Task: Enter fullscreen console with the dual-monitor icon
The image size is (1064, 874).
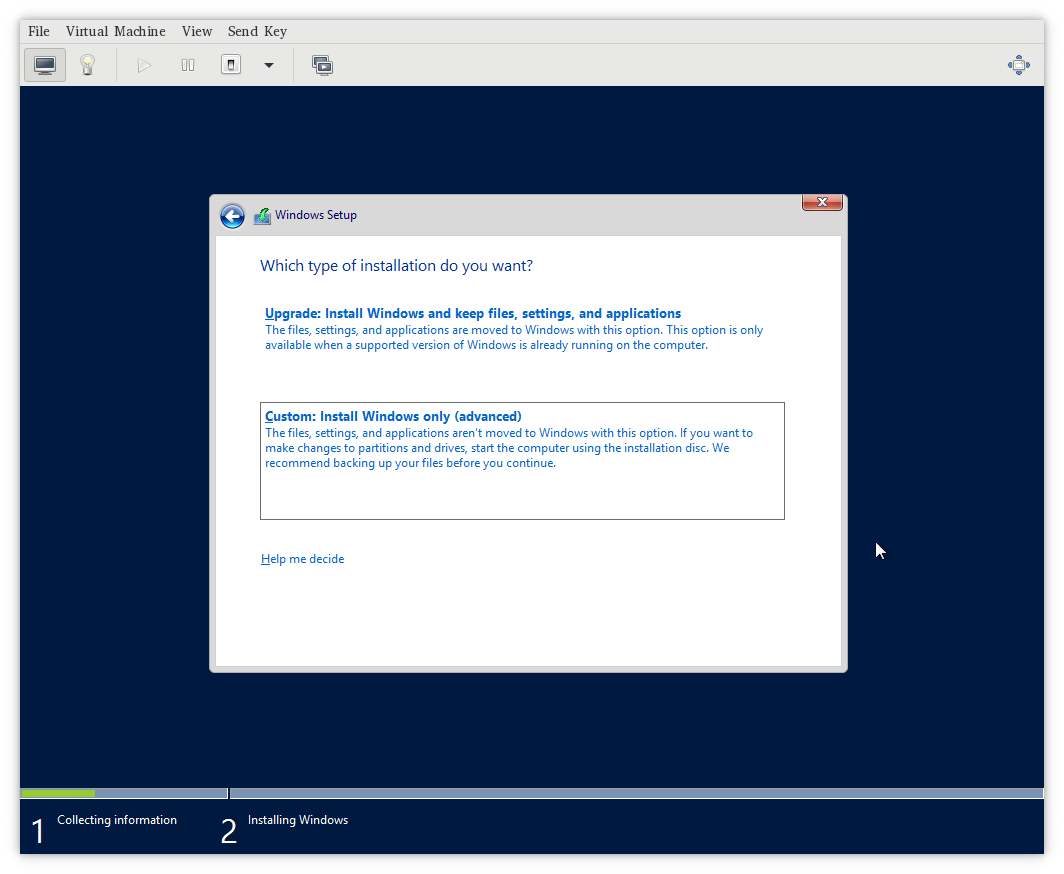Action: pyautogui.click(x=322, y=64)
